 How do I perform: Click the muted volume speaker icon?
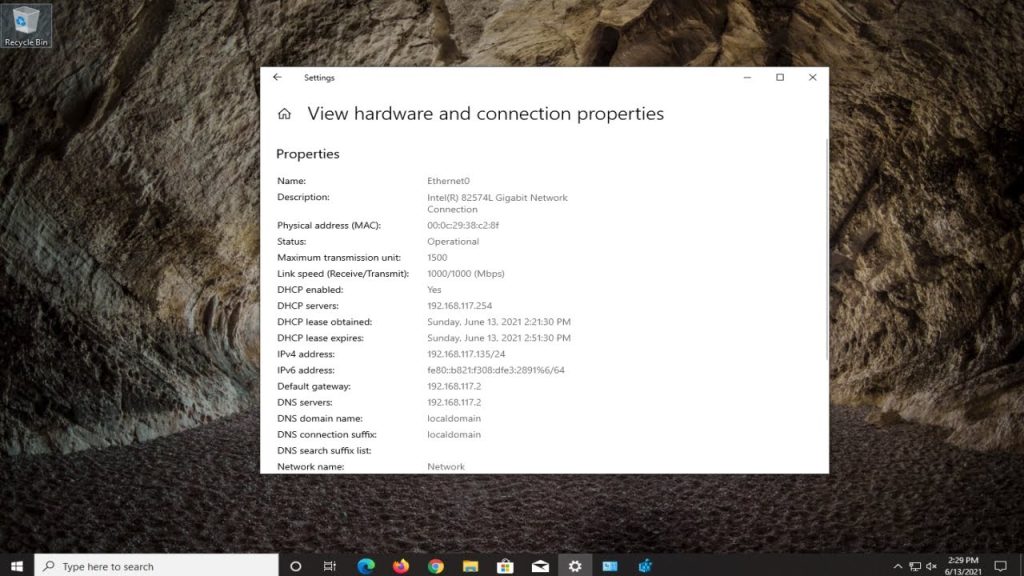tap(931, 566)
